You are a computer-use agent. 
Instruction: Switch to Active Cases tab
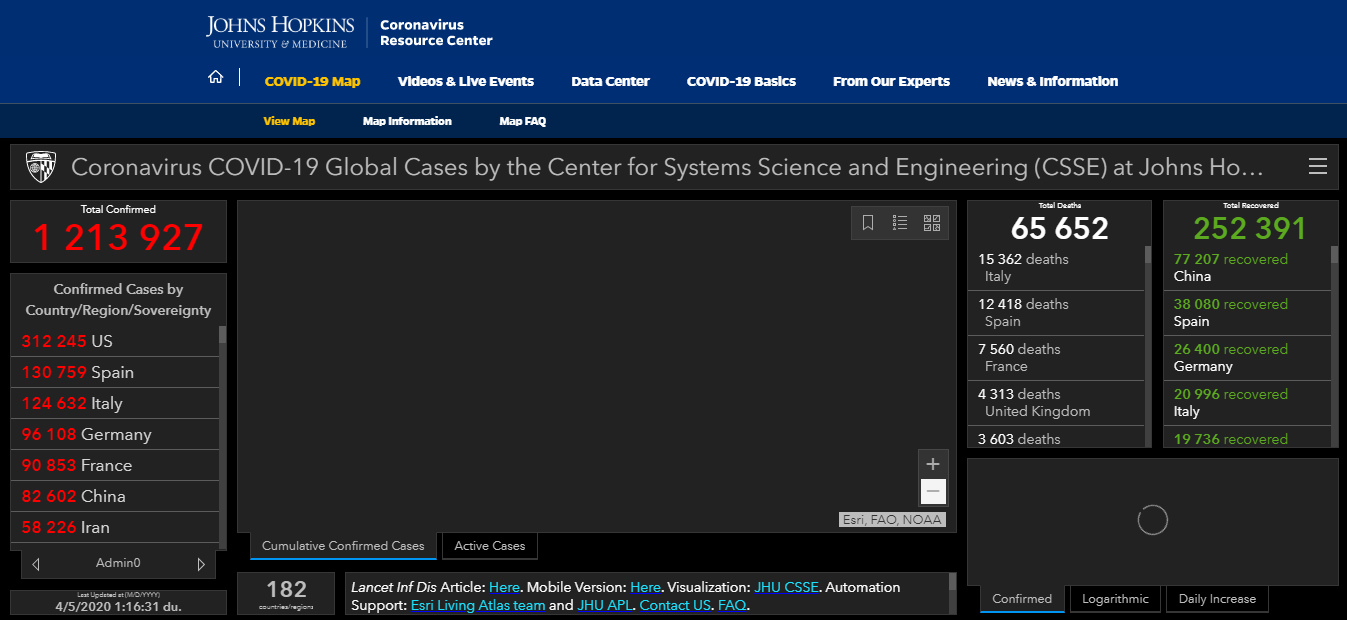pyautogui.click(x=490, y=546)
